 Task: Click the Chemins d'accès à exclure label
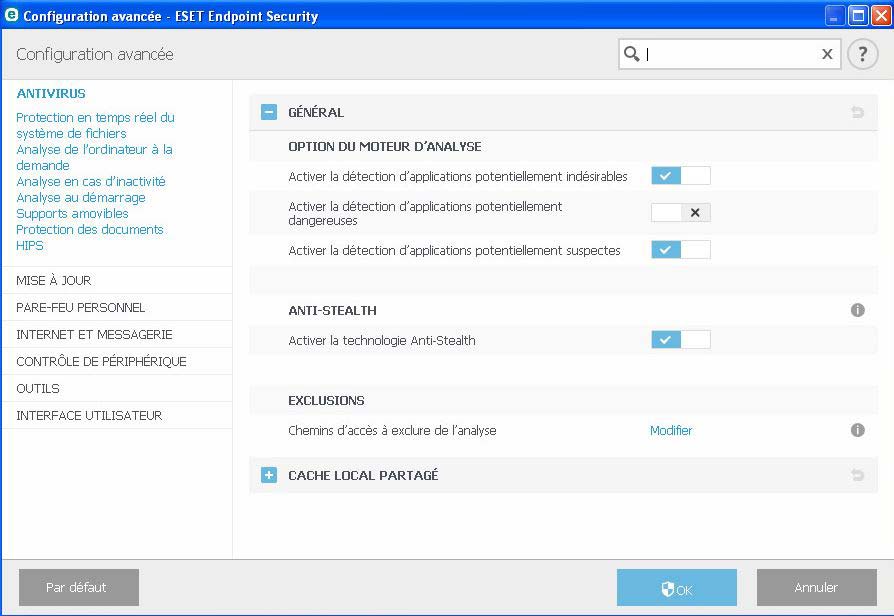[392, 430]
